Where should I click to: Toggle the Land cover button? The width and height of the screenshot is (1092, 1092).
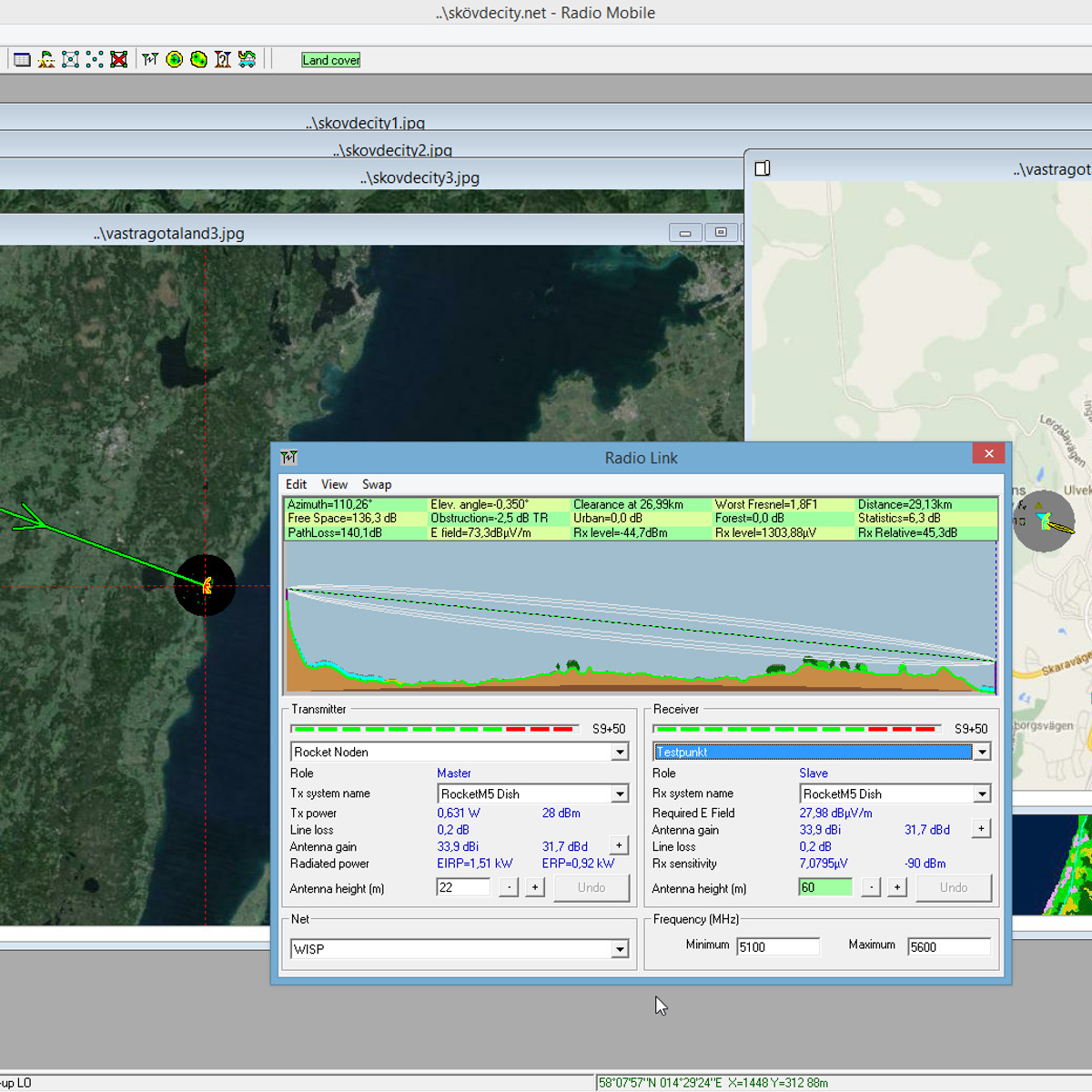331,60
